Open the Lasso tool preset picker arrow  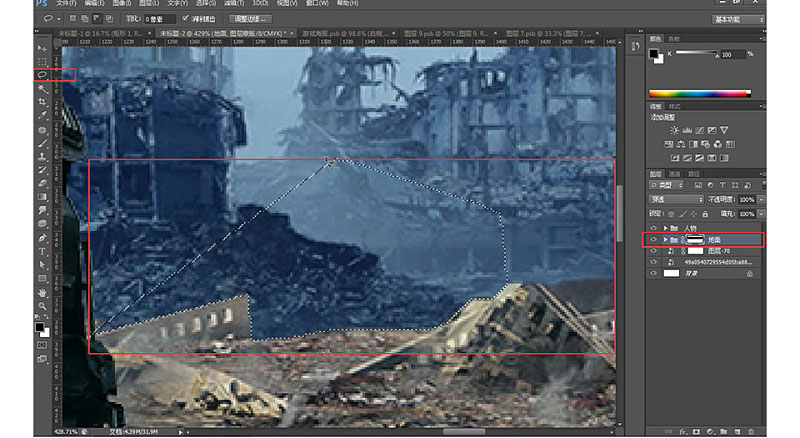pyautogui.click(x=59, y=19)
